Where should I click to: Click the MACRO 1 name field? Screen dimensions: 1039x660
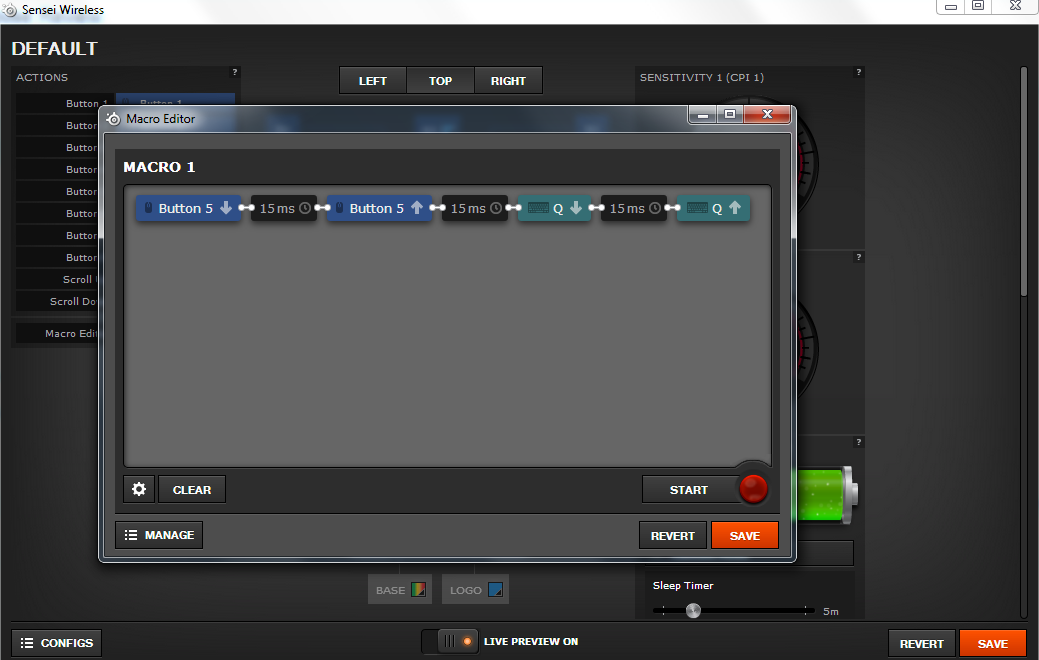[159, 167]
